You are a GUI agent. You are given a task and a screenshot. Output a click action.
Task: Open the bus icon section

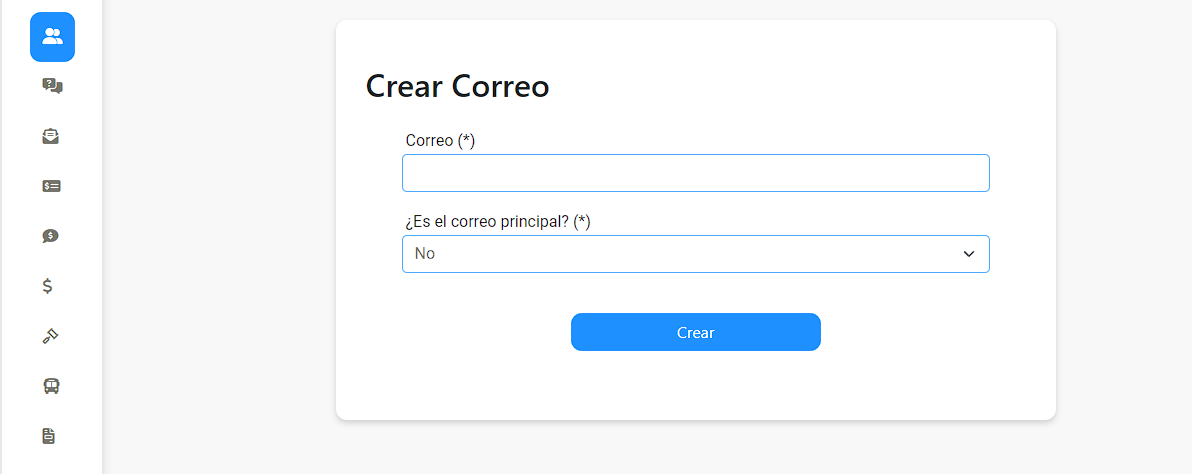pos(51,386)
